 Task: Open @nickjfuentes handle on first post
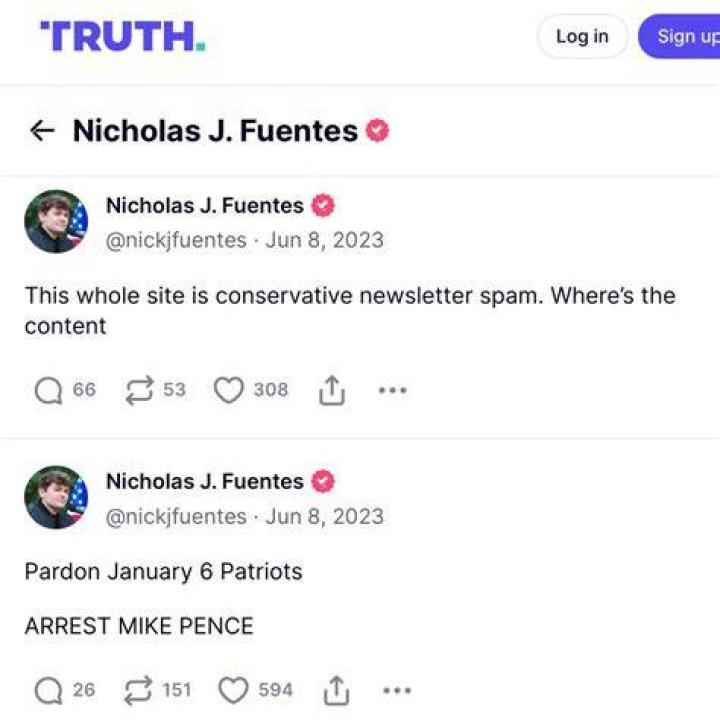click(x=176, y=240)
